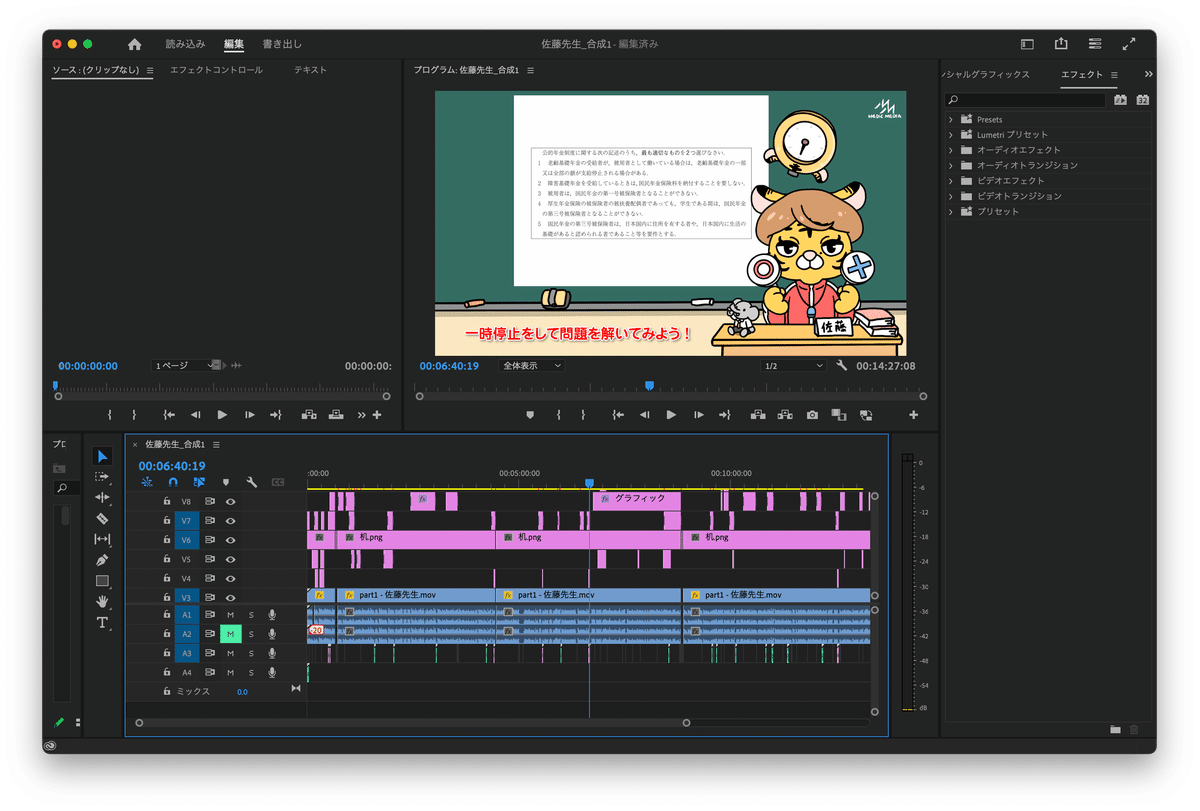
Task: Go to In point in Program monitor
Action: pos(617,415)
